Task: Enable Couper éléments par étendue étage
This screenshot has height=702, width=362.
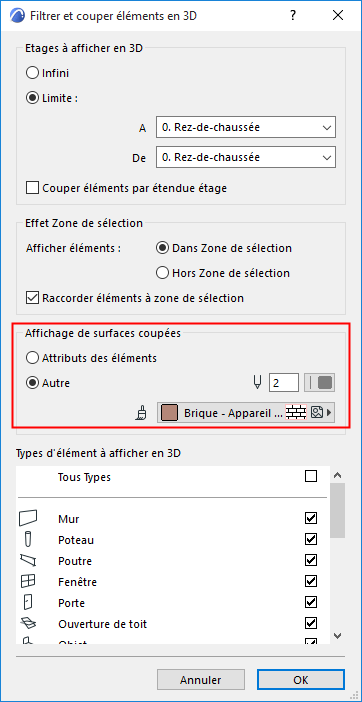Action: pos(32,188)
